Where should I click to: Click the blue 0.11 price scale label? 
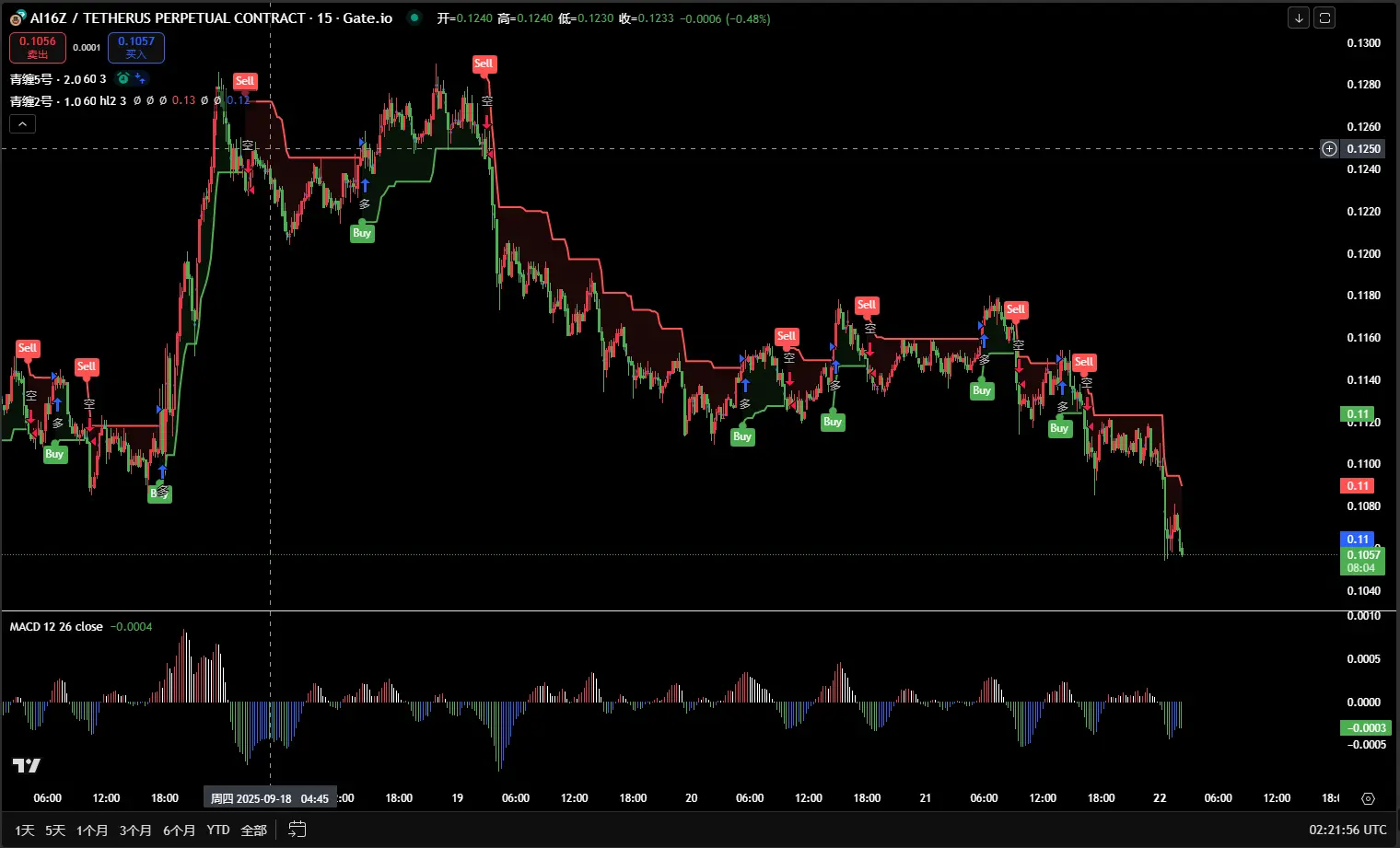[1358, 539]
